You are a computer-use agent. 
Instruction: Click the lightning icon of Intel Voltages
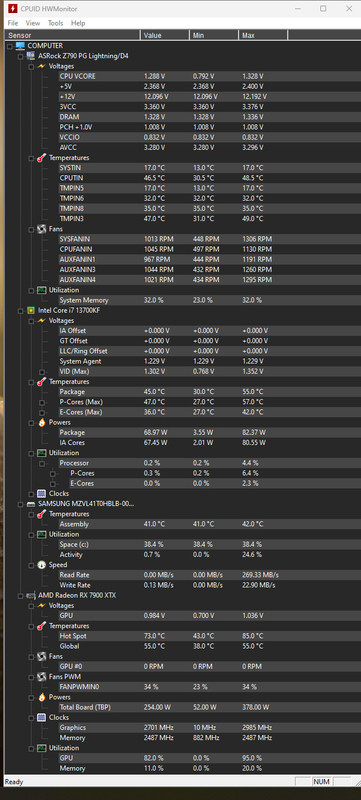41,320
